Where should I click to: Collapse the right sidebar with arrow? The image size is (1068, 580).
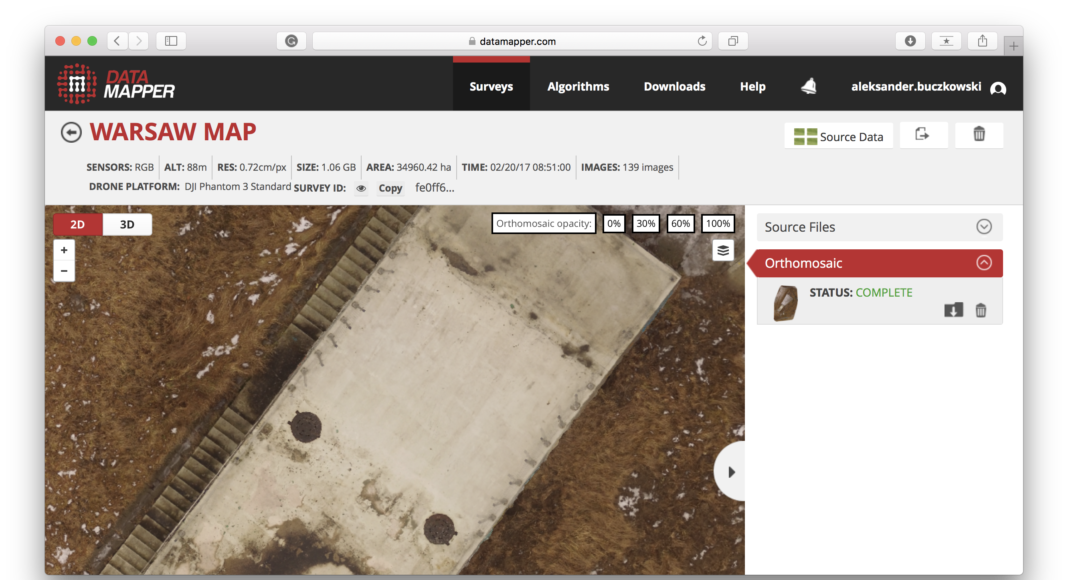tap(731, 472)
